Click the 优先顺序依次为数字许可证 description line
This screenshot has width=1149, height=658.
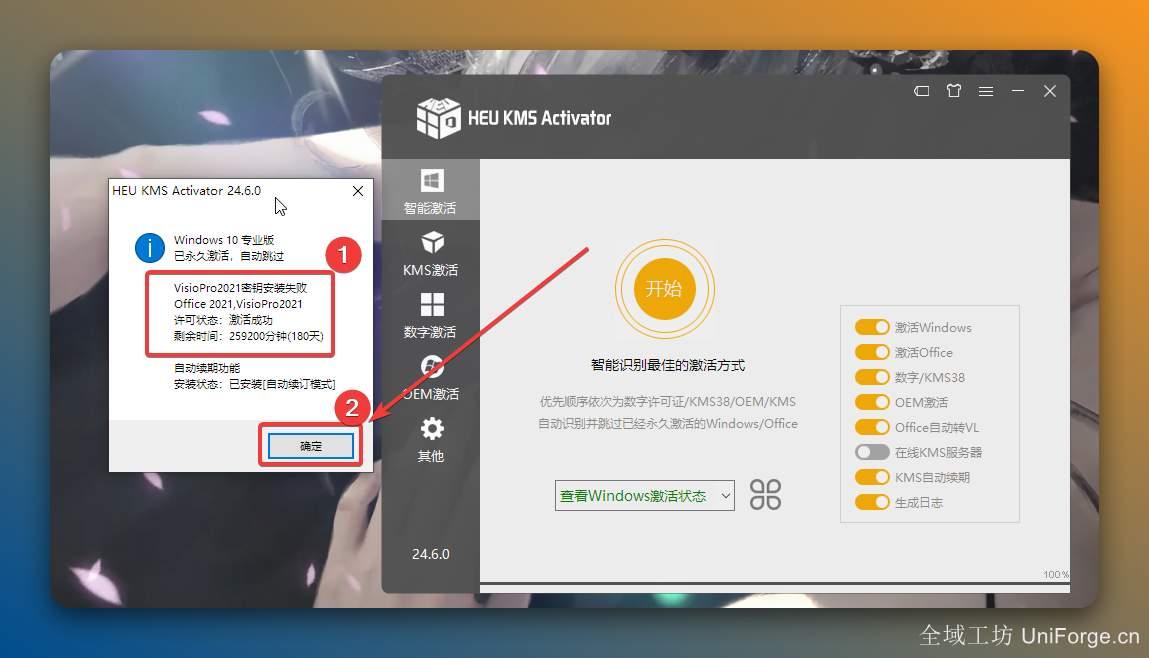(x=668, y=402)
